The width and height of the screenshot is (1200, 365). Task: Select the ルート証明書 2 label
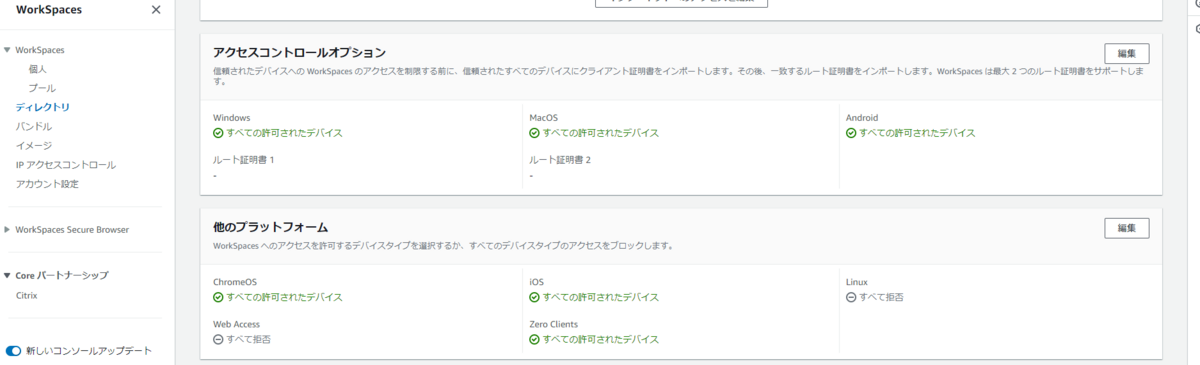(559, 160)
